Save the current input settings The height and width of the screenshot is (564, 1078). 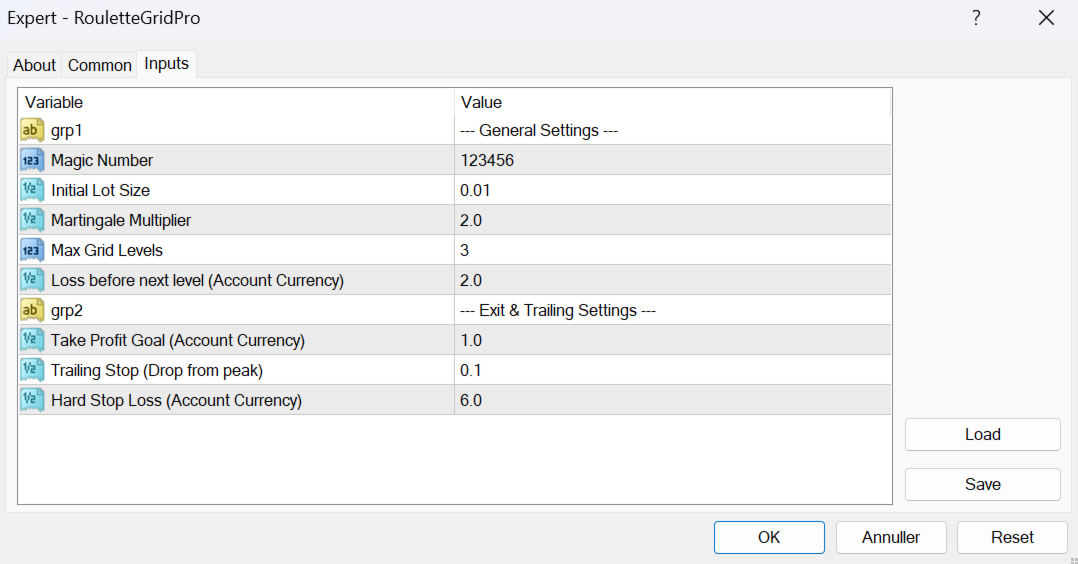pyautogui.click(x=982, y=484)
